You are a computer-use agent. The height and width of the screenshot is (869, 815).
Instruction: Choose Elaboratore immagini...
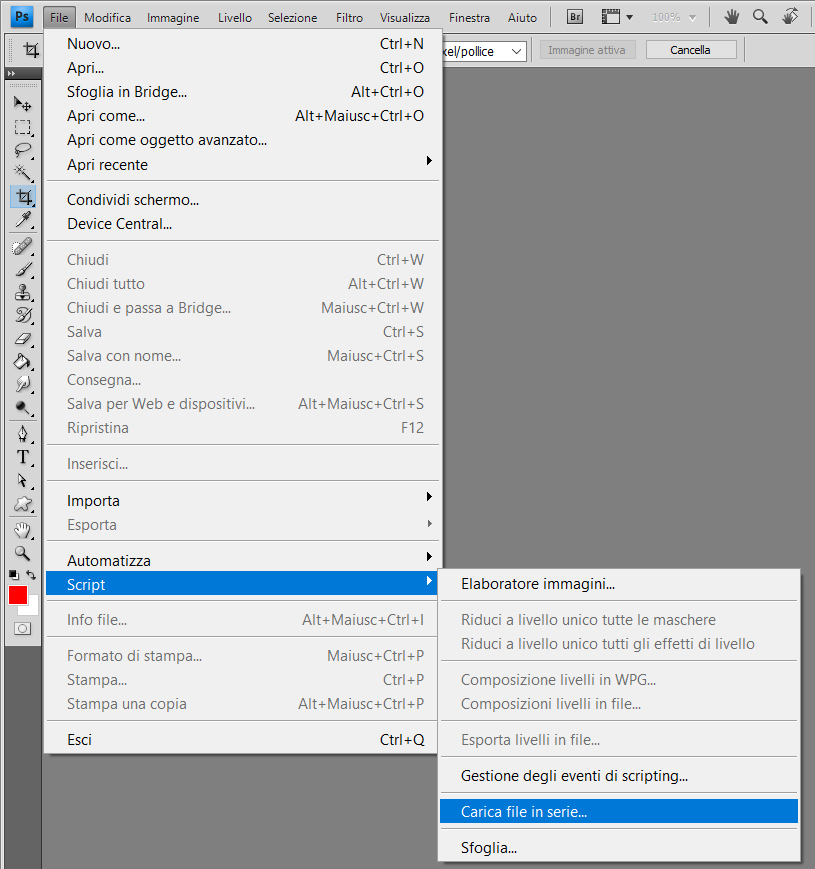coord(619,584)
